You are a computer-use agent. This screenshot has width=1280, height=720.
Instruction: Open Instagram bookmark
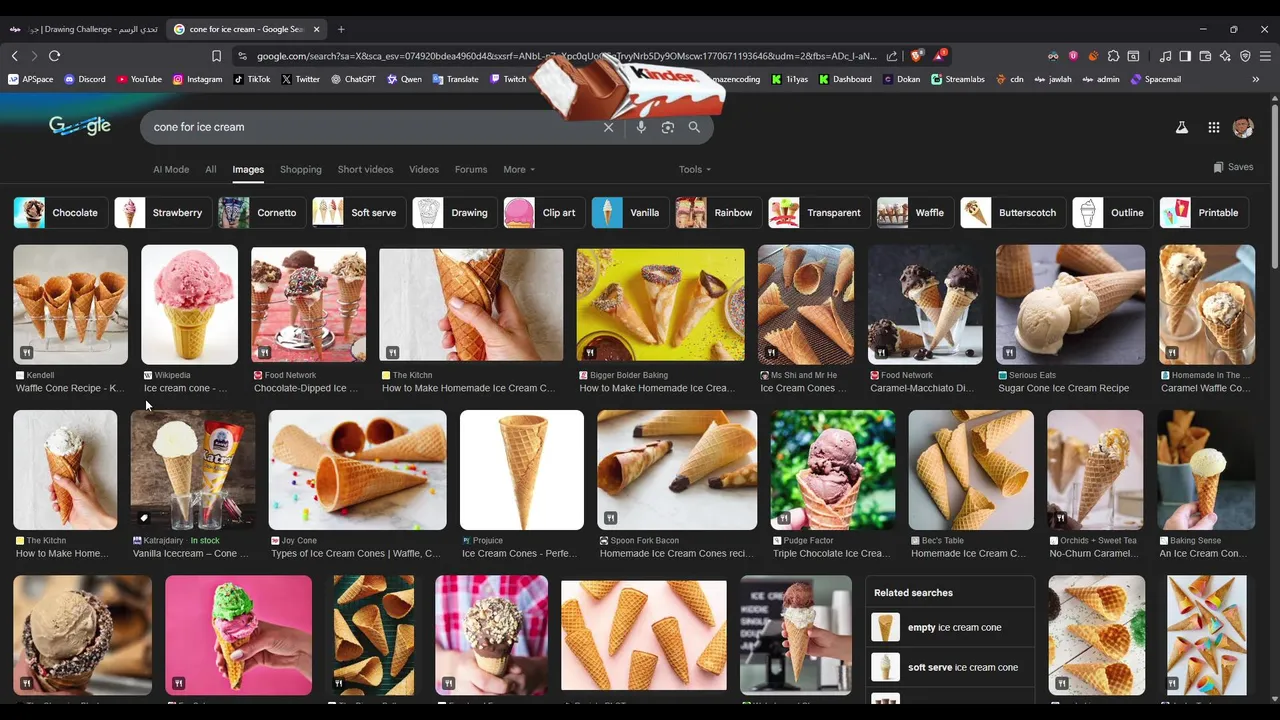point(197,79)
